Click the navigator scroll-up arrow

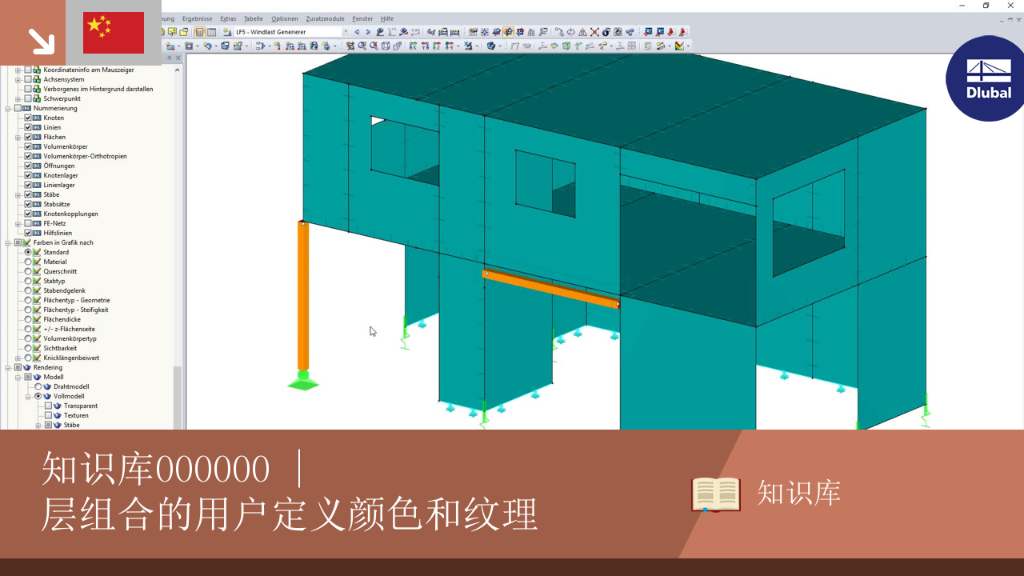tap(177, 70)
